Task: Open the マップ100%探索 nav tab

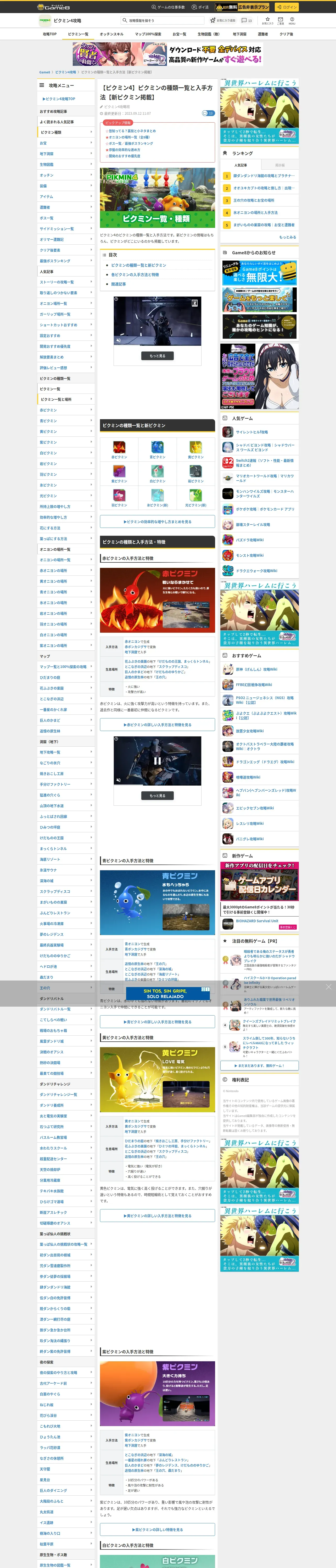Action: 148,34
